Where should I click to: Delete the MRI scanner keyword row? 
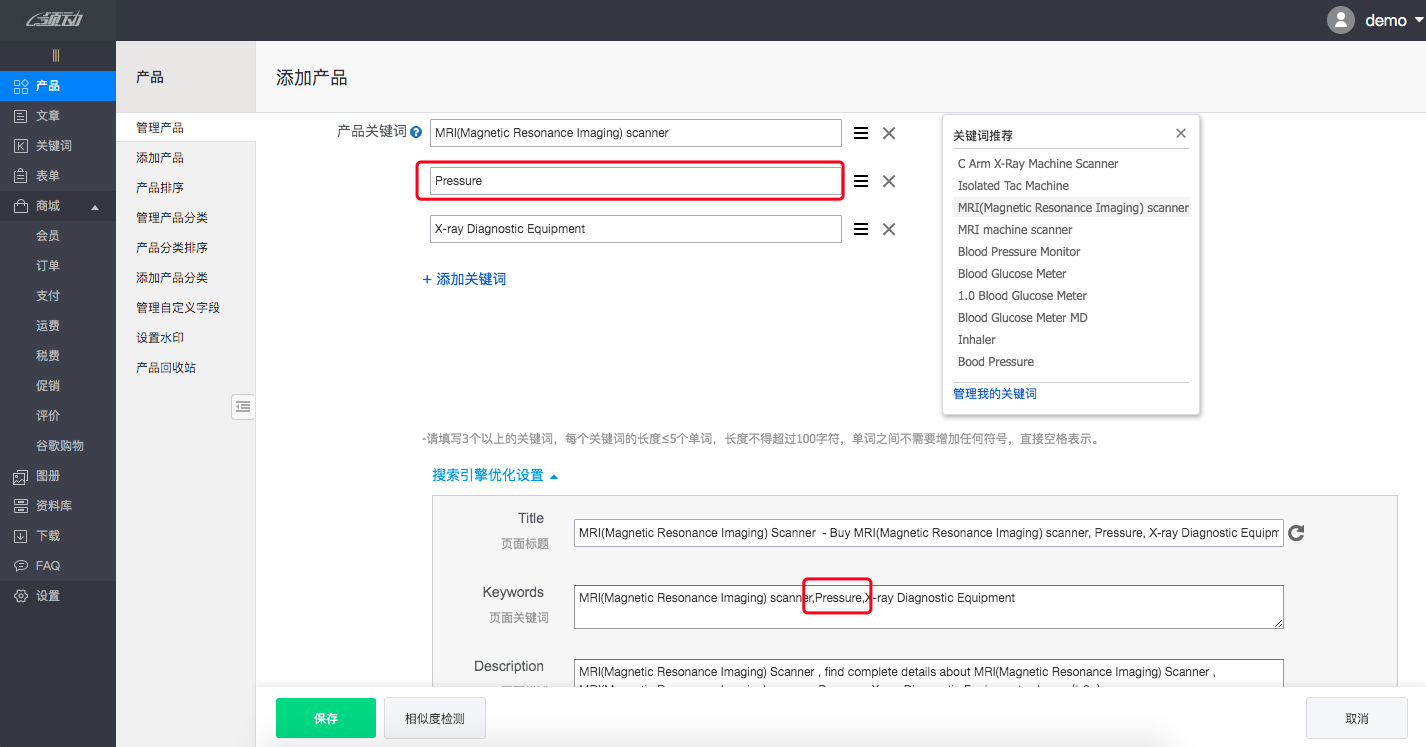888,133
